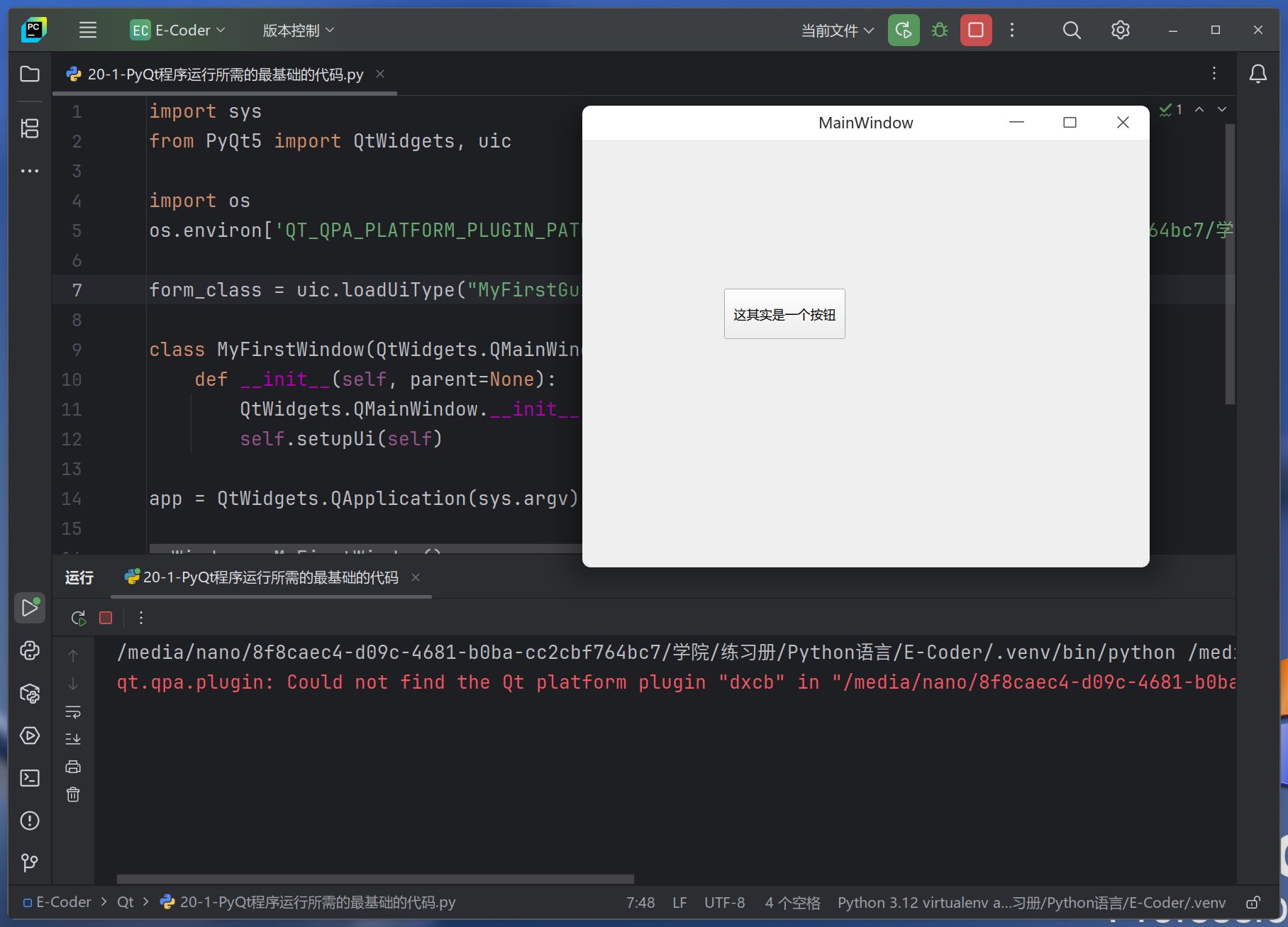The image size is (1288, 927).
Task: Open the Python Console tool window
Action: pyautogui.click(x=30, y=650)
